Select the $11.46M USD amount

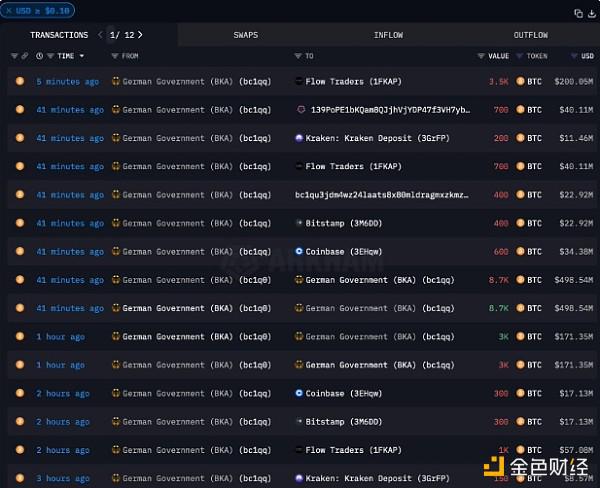point(576,138)
